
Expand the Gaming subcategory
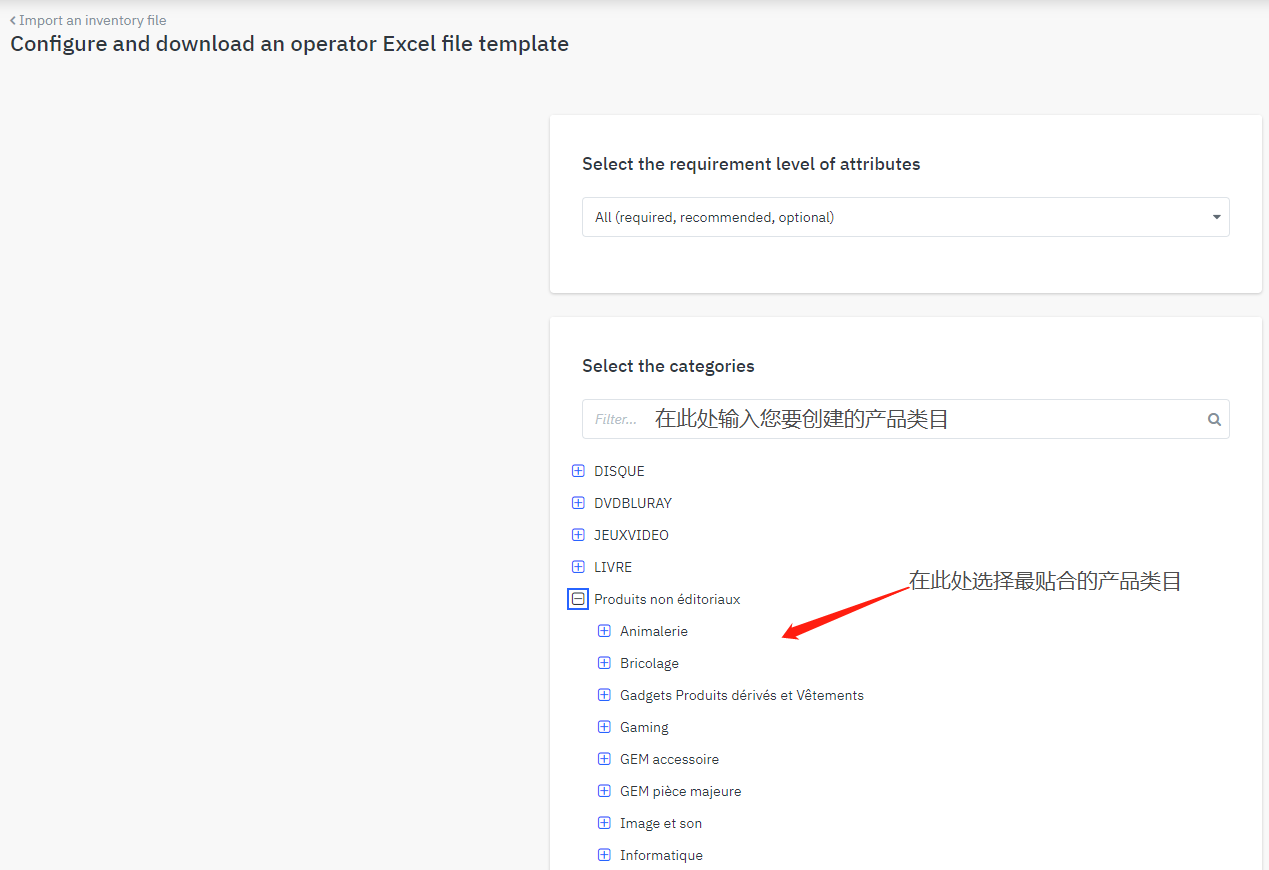(x=604, y=727)
